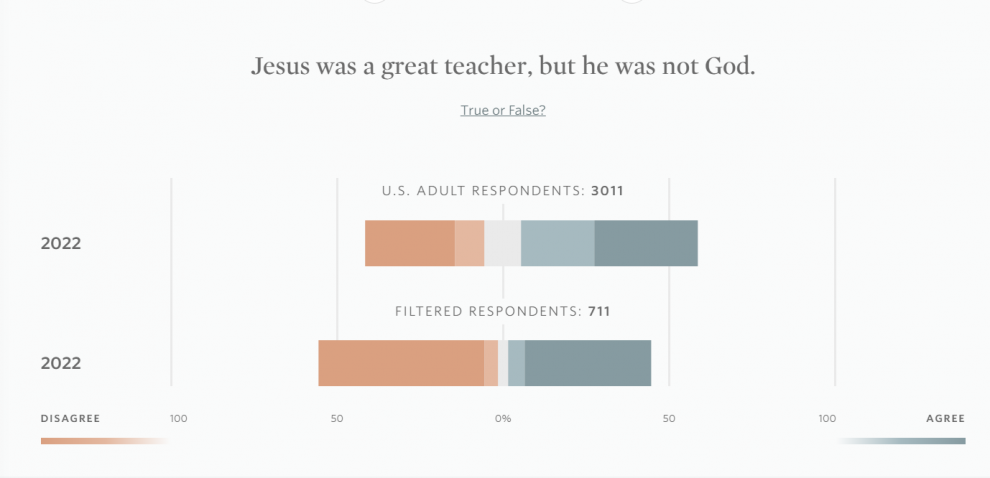990x478 pixels.
Task: Click light blue segment in filtered respondents bar
Action: (x=516, y=363)
